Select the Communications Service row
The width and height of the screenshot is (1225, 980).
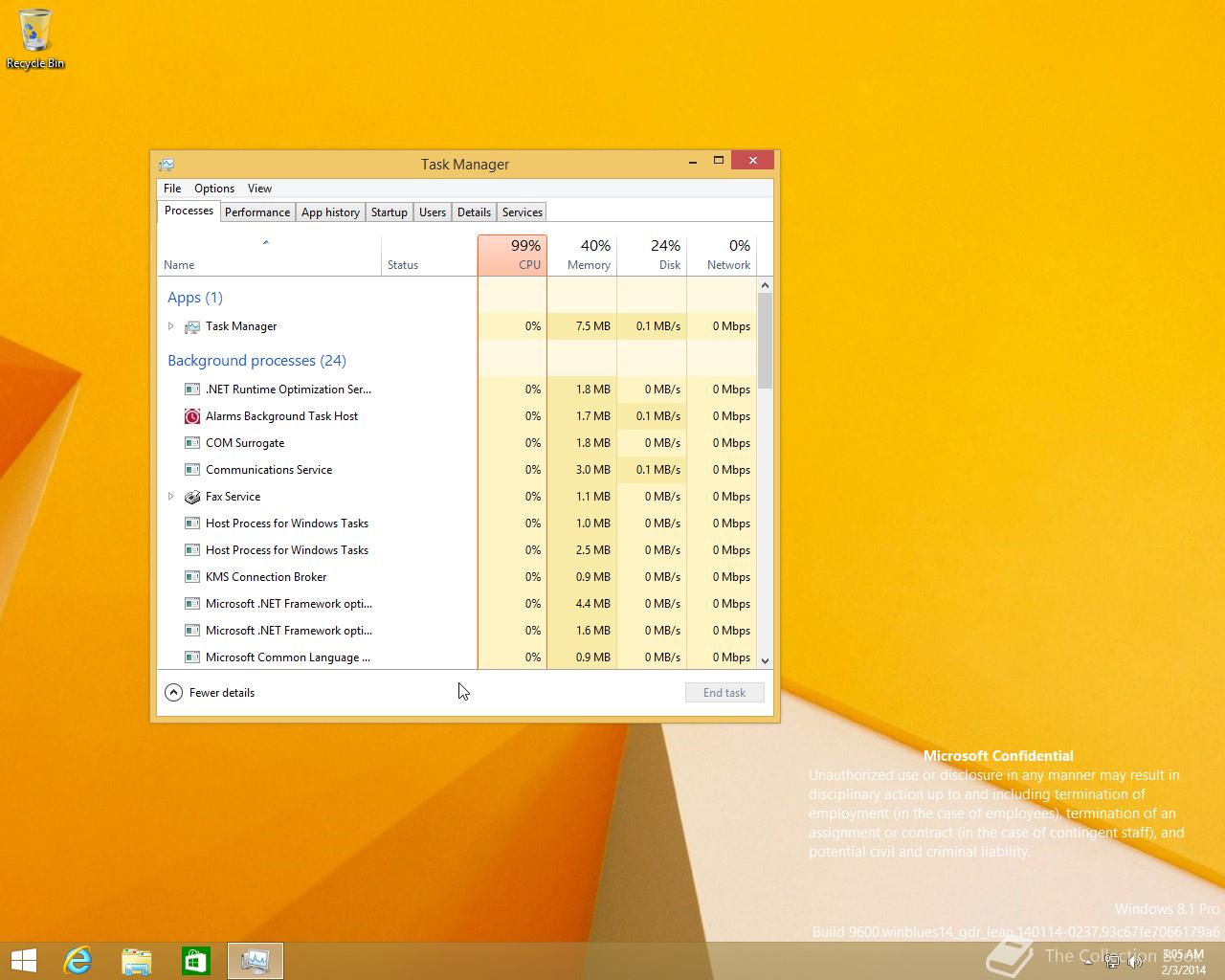coord(457,470)
